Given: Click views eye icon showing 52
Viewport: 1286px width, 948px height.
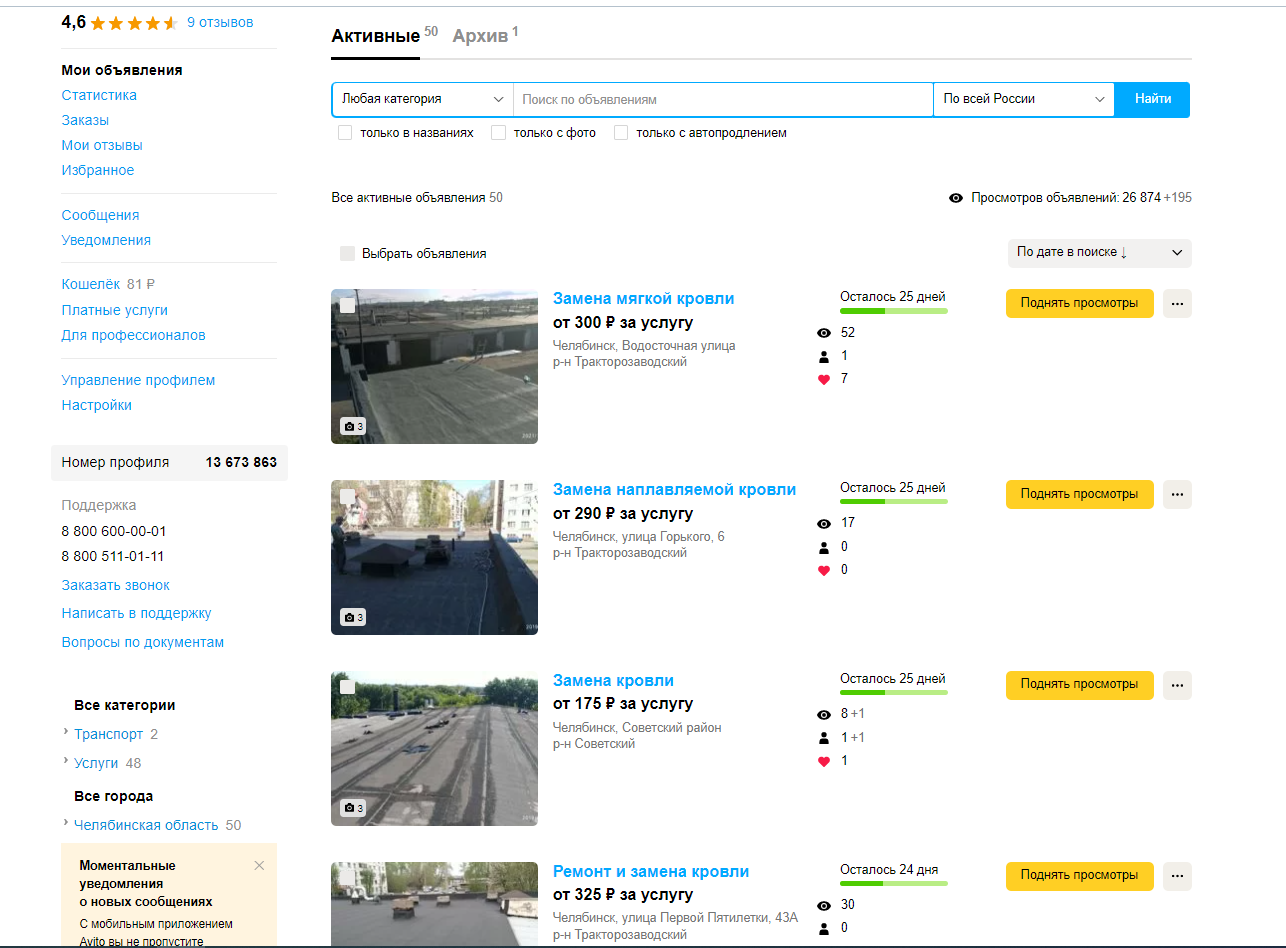Looking at the screenshot, I should click(824, 333).
